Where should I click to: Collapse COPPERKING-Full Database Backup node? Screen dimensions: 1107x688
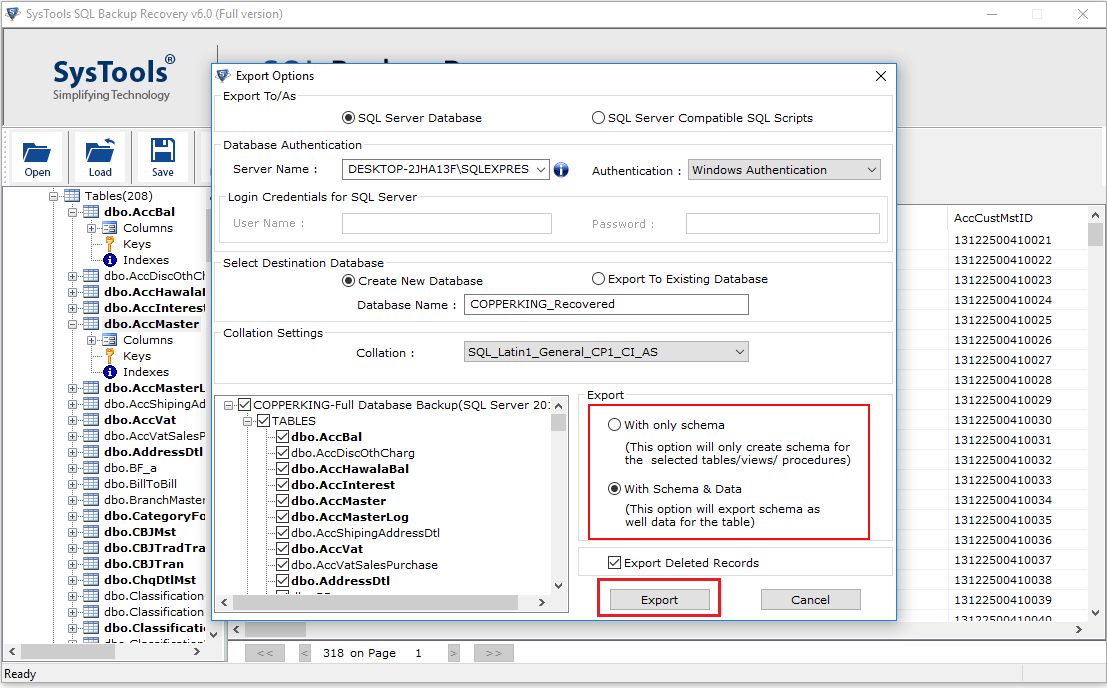coord(229,405)
